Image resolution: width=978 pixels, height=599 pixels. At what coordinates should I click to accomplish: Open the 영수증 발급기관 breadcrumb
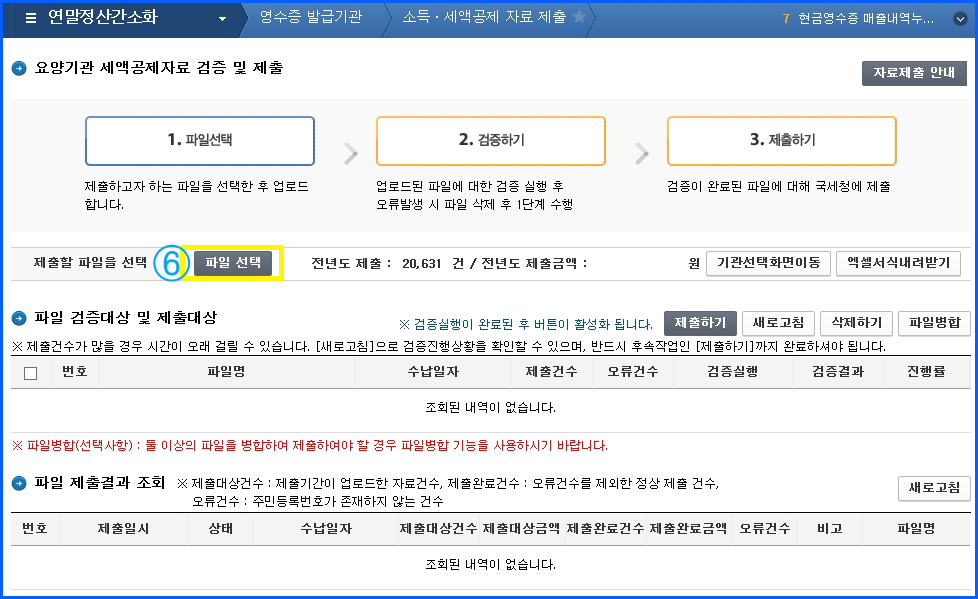(311, 17)
